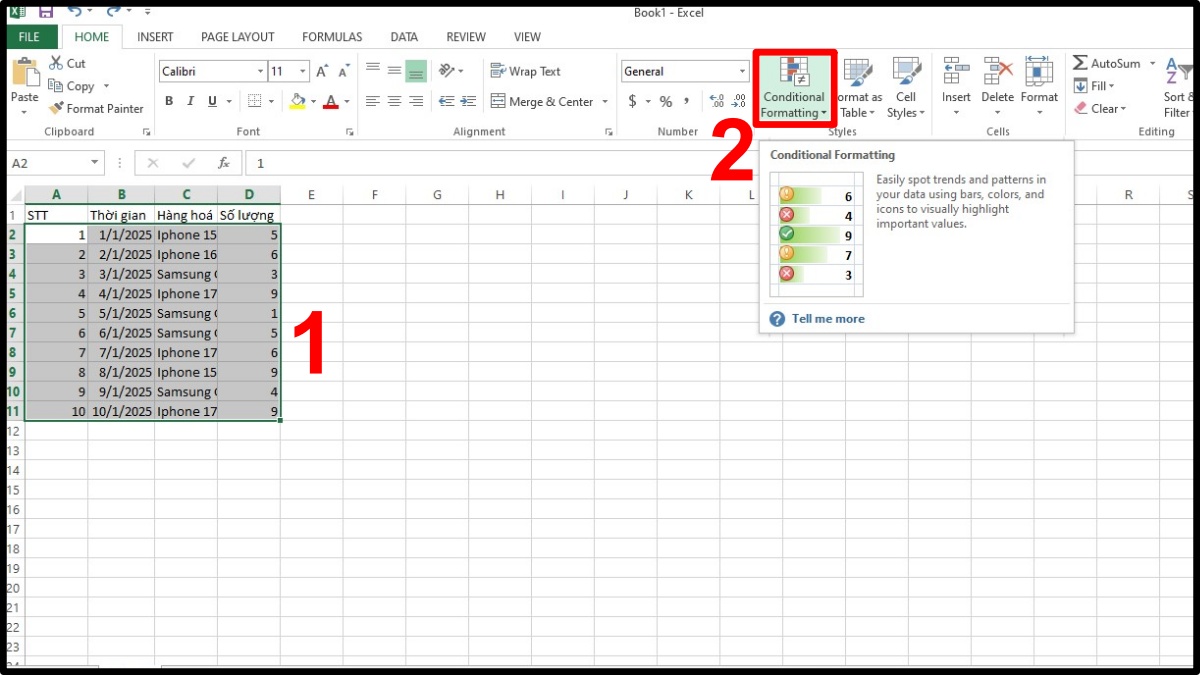
Task: Apply Percent Style
Action: coord(666,101)
